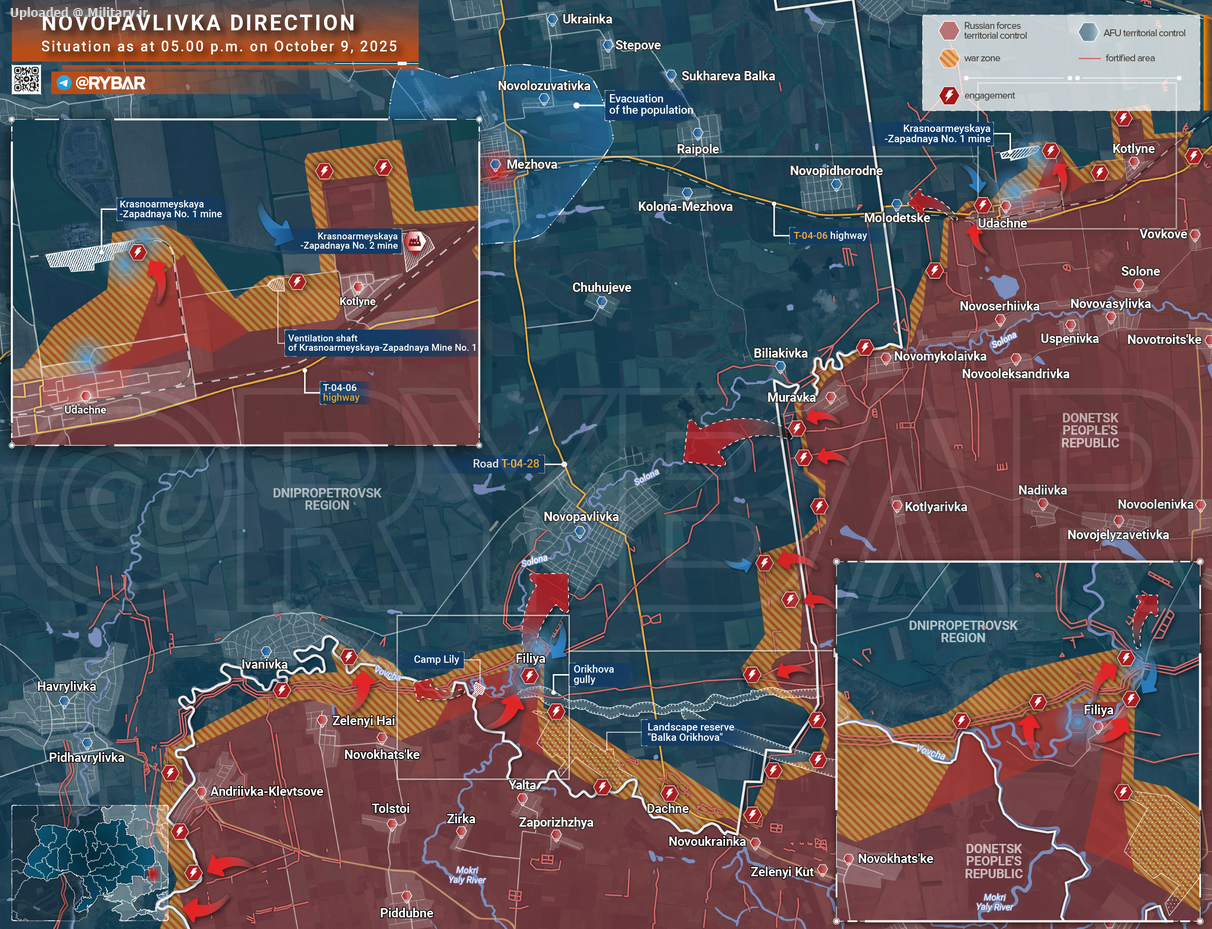Click the Kotlyarivka settlement marker
The height and width of the screenshot is (929, 1212).
898,506
